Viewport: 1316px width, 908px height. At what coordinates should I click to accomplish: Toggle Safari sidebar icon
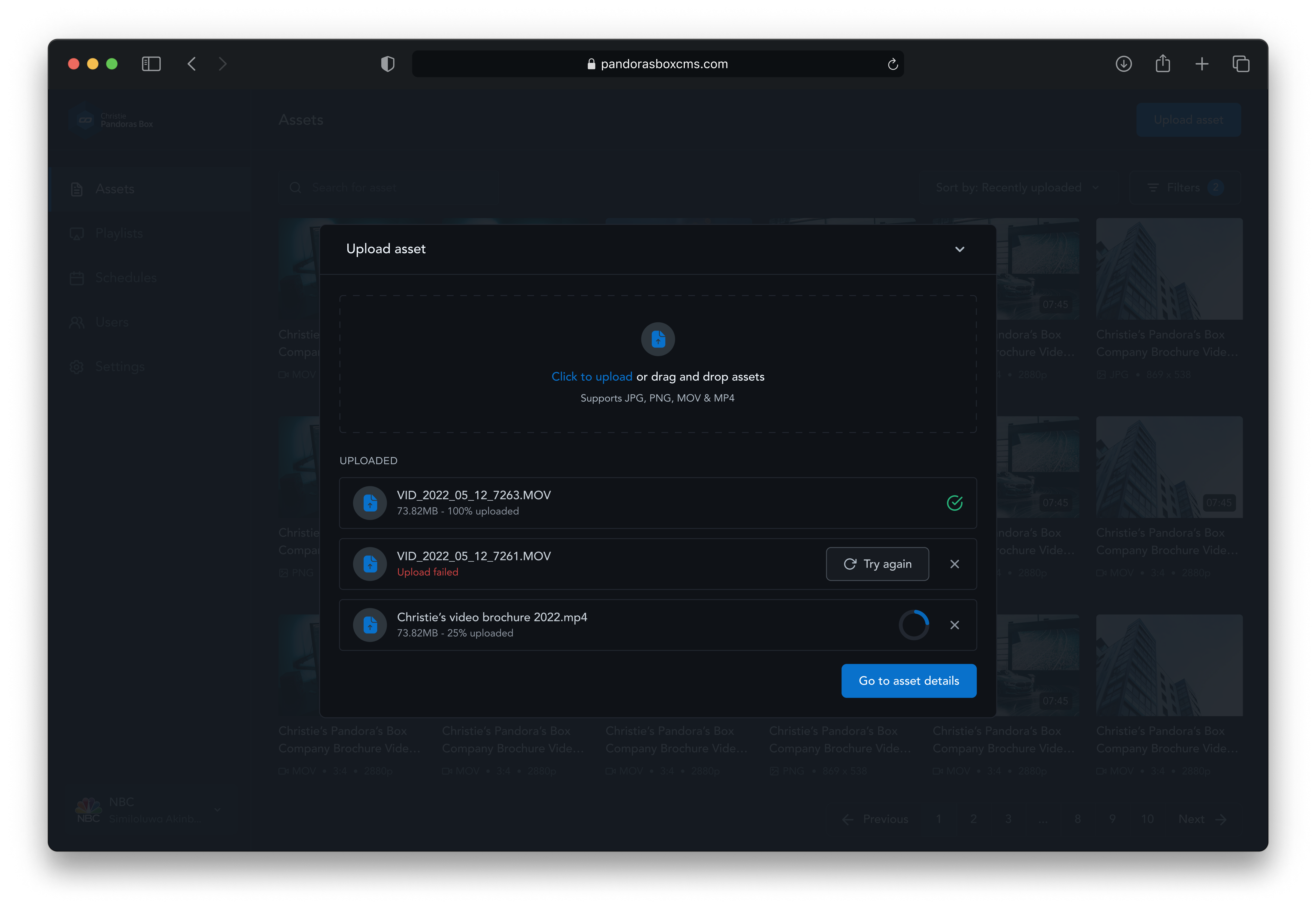(x=151, y=64)
